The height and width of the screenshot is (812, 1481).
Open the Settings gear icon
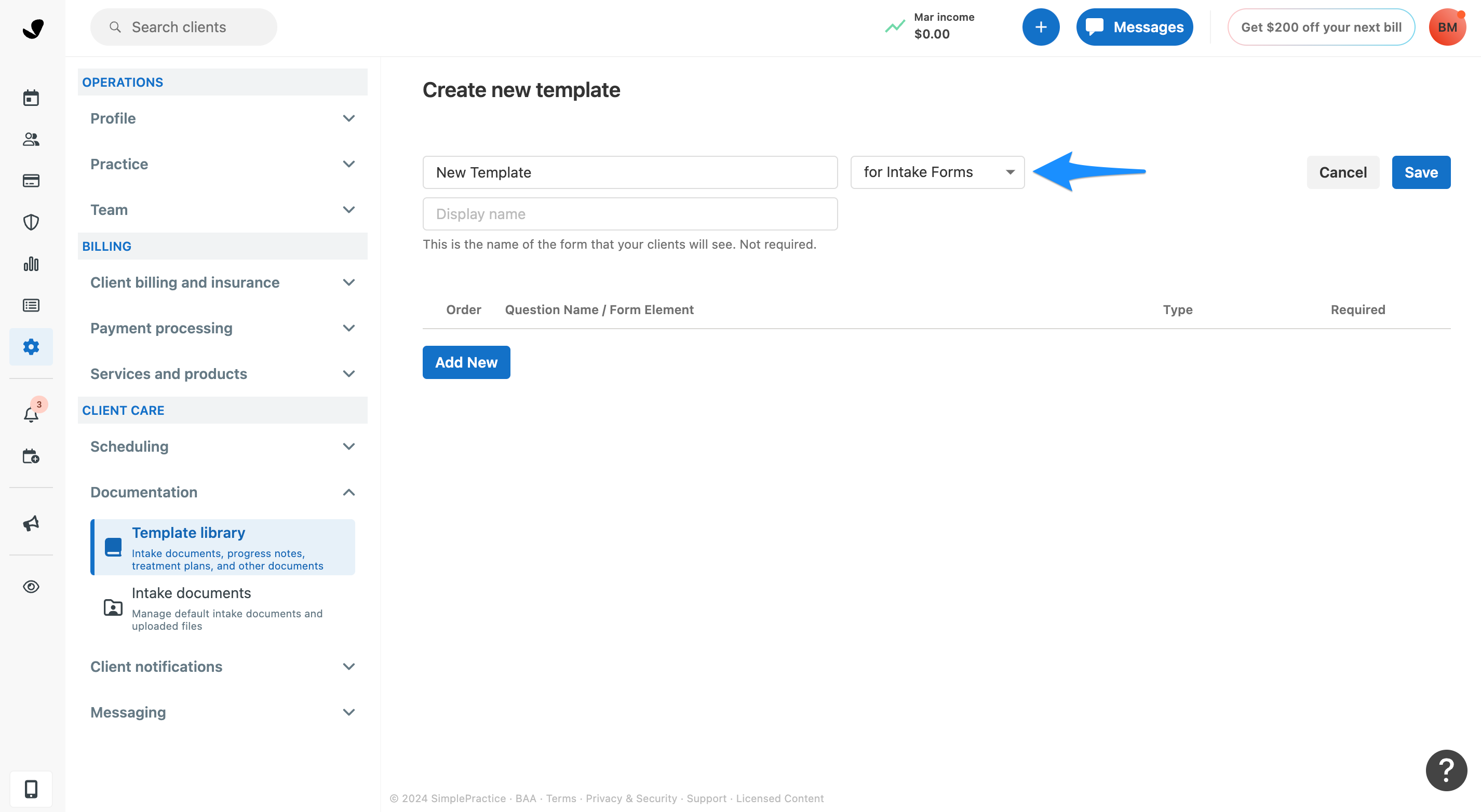pos(31,346)
